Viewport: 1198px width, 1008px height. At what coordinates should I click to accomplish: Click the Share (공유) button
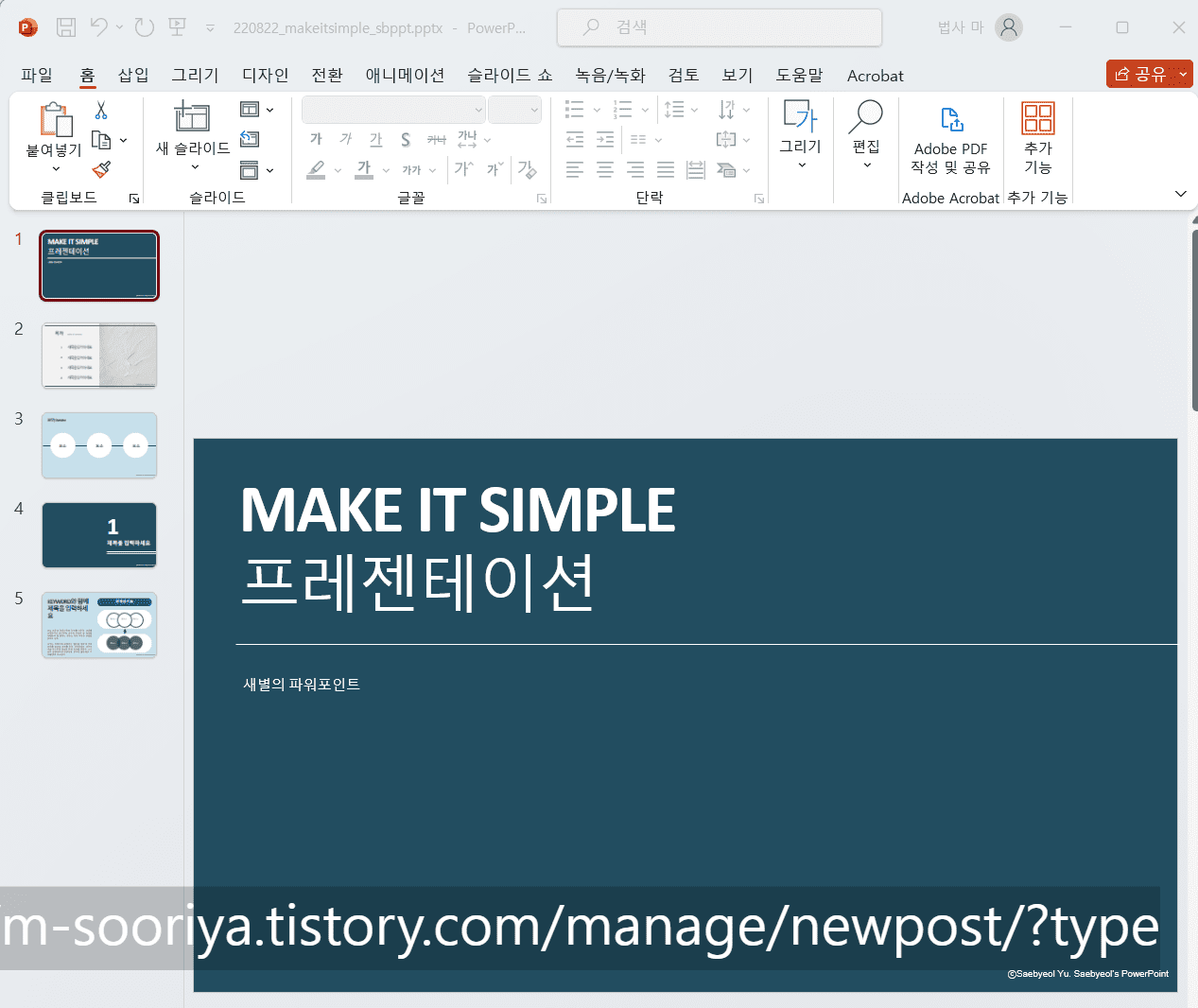click(x=1140, y=74)
